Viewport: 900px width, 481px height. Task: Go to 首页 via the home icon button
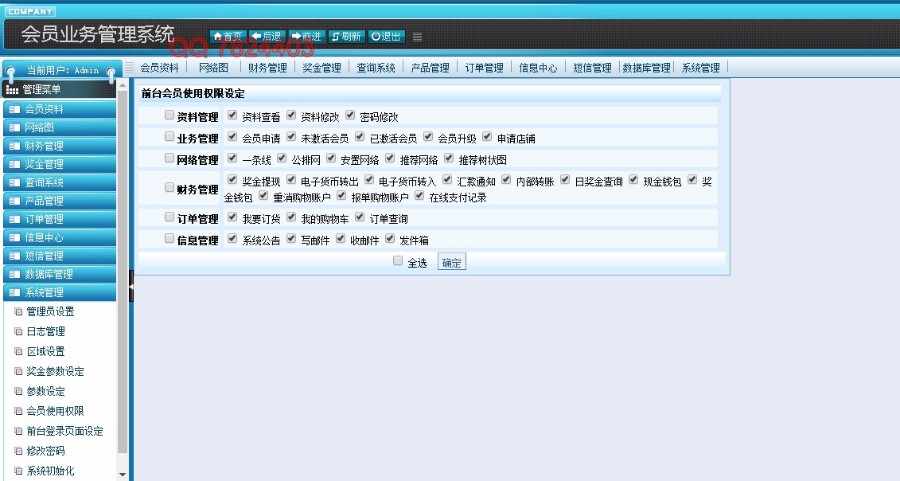click(227, 36)
